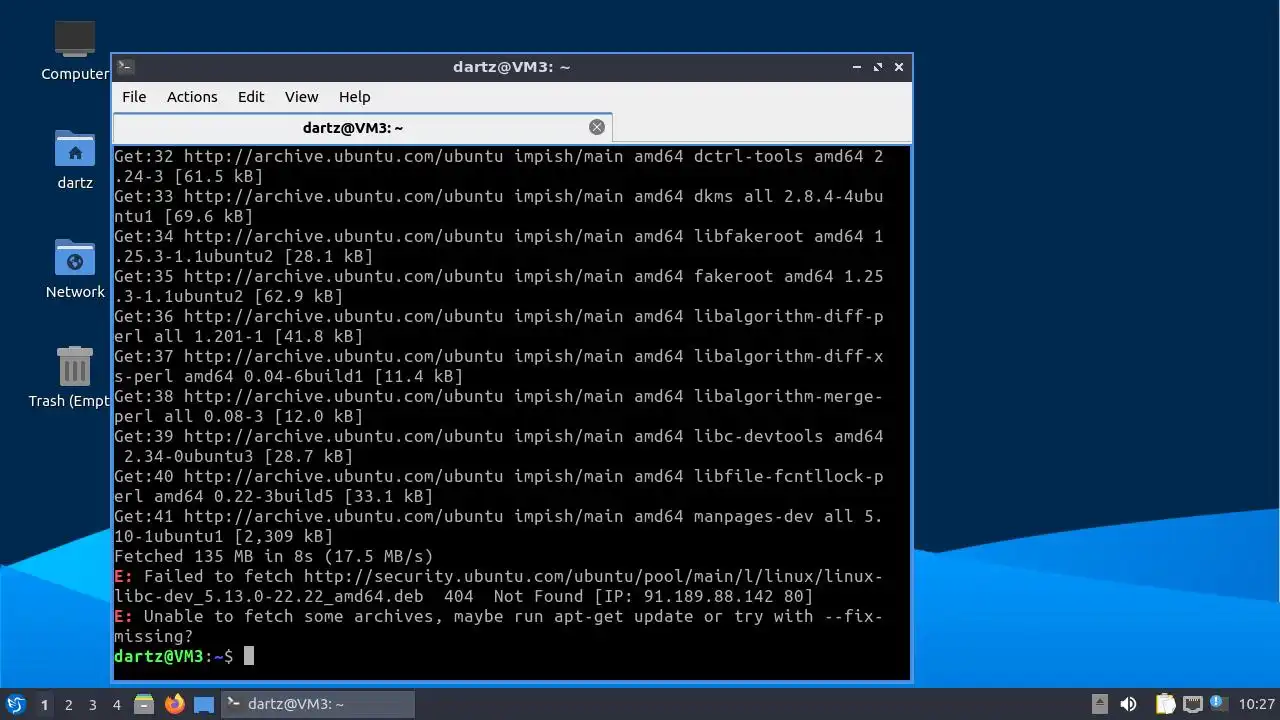Minimize the terminal window
Image resolution: width=1280 pixels, height=720 pixels.
click(x=857, y=67)
